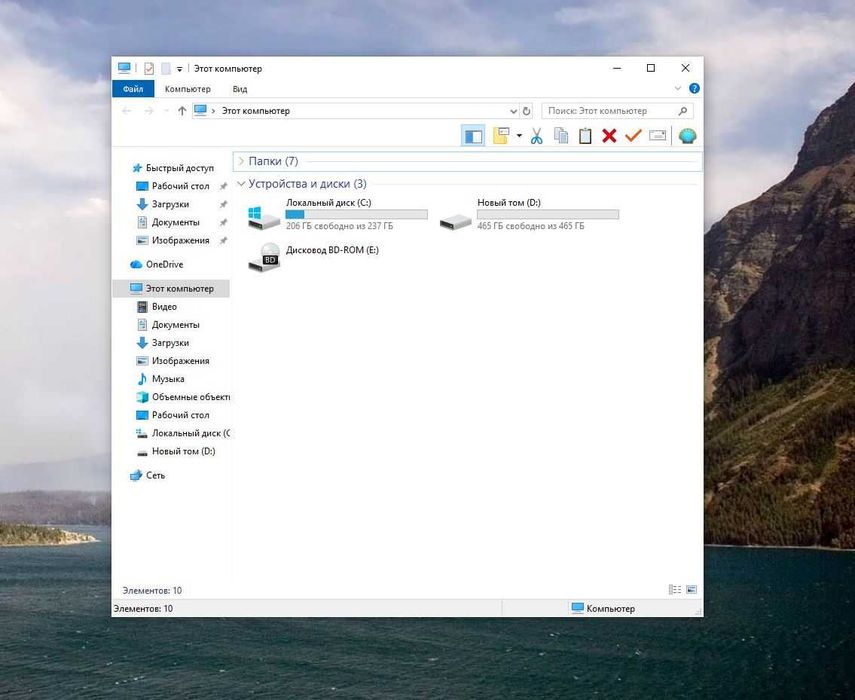Image resolution: width=855 pixels, height=700 pixels.
Task: Select Локальный диск (C:) drive
Action: [337, 214]
